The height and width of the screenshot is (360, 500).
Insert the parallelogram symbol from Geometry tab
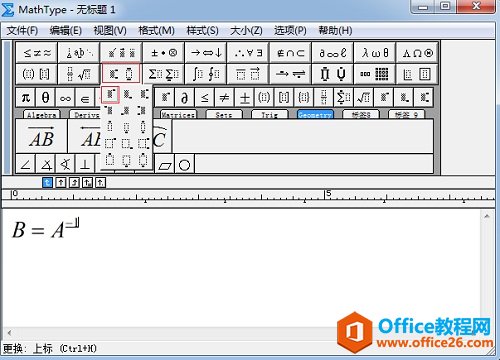165,164
